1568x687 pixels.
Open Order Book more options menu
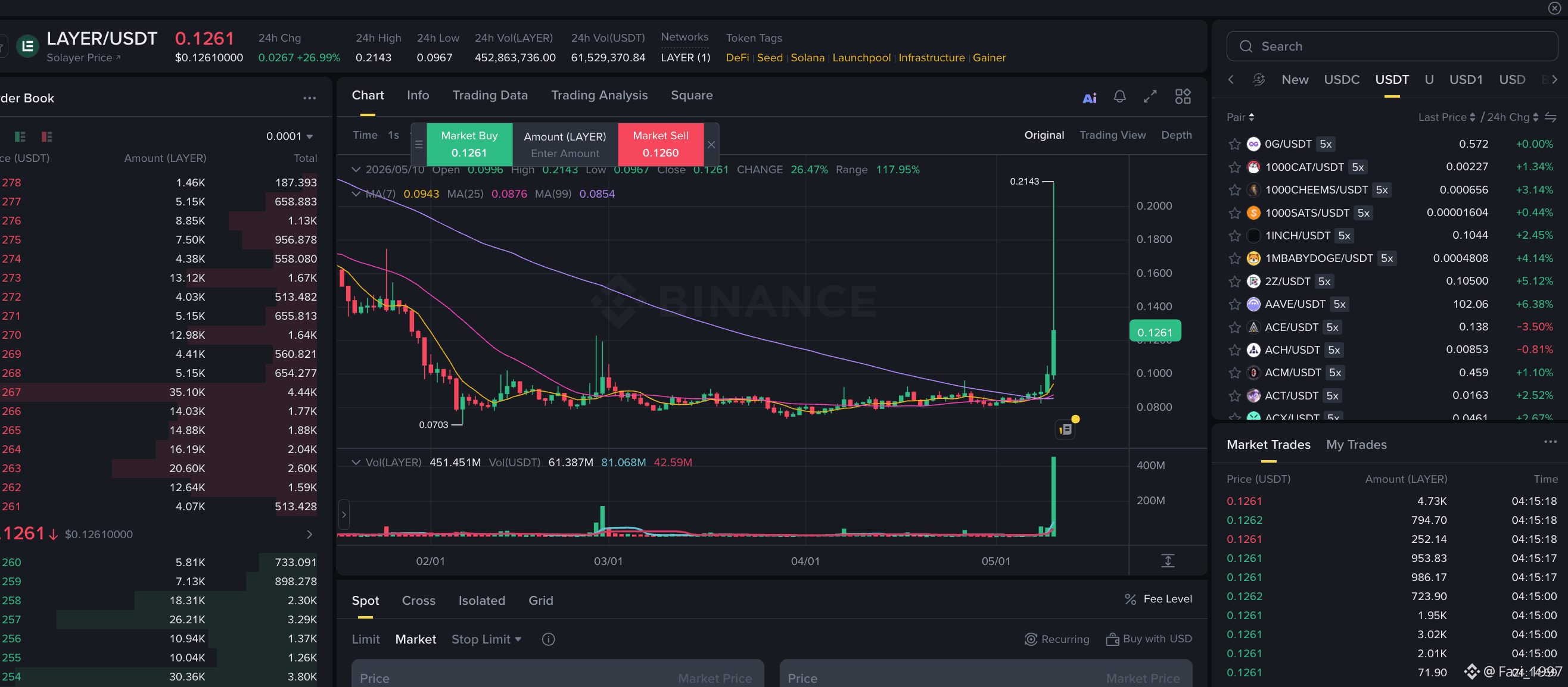click(309, 99)
